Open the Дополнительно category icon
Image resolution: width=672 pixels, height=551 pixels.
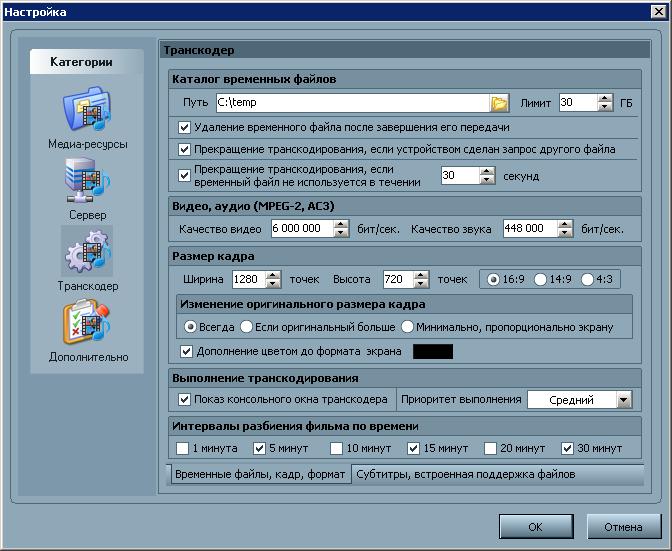click(x=87, y=322)
